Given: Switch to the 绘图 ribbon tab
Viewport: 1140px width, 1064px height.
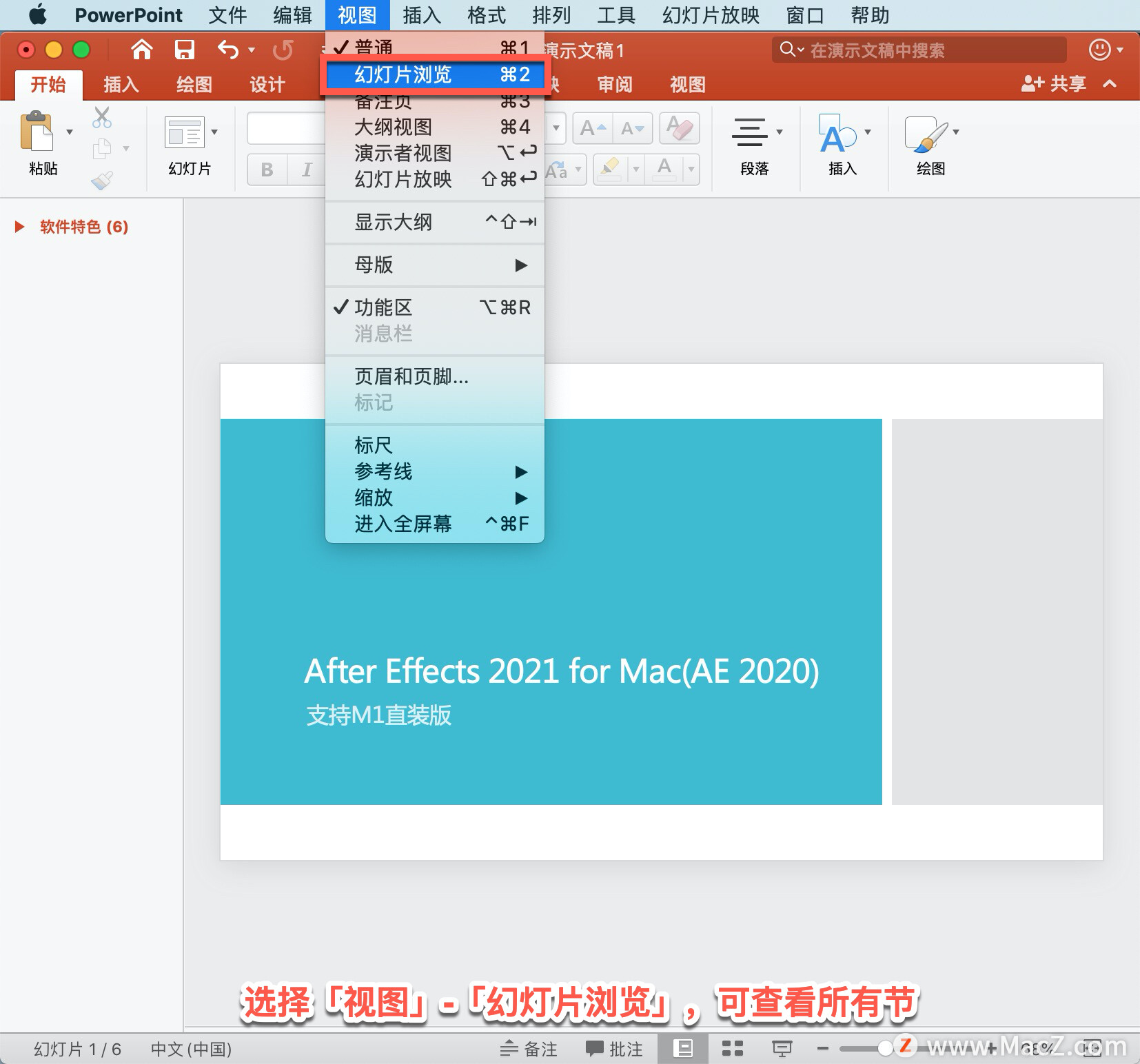Looking at the screenshot, I should click(194, 85).
